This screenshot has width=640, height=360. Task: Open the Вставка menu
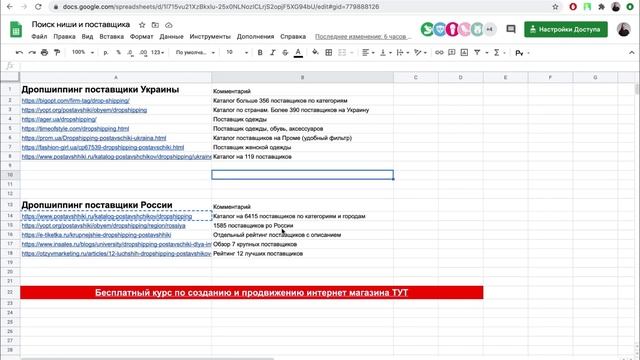pos(111,36)
